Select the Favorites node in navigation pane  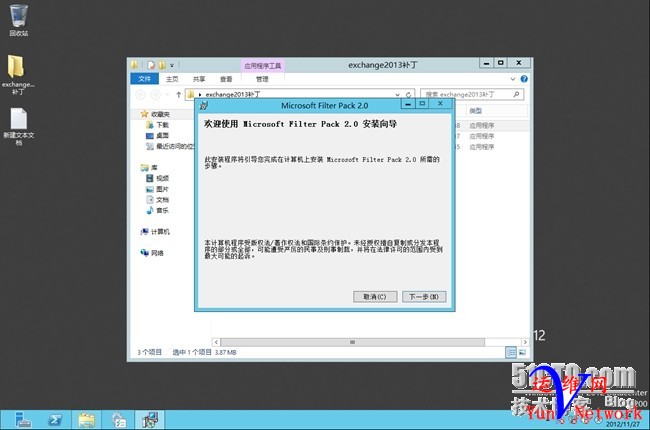pyautogui.click(x=155, y=114)
